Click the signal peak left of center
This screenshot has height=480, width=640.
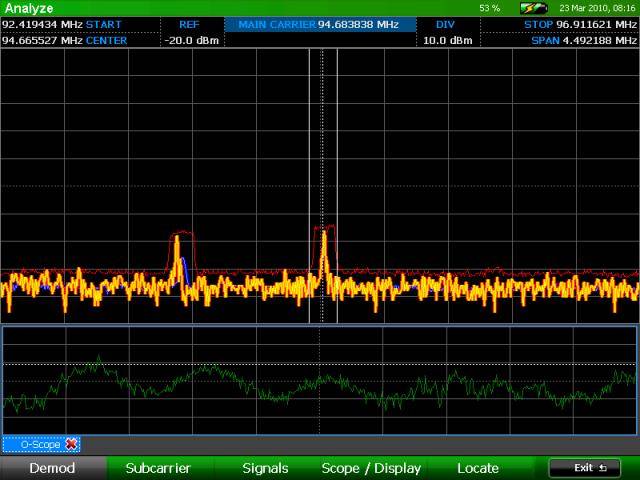[x=179, y=243]
